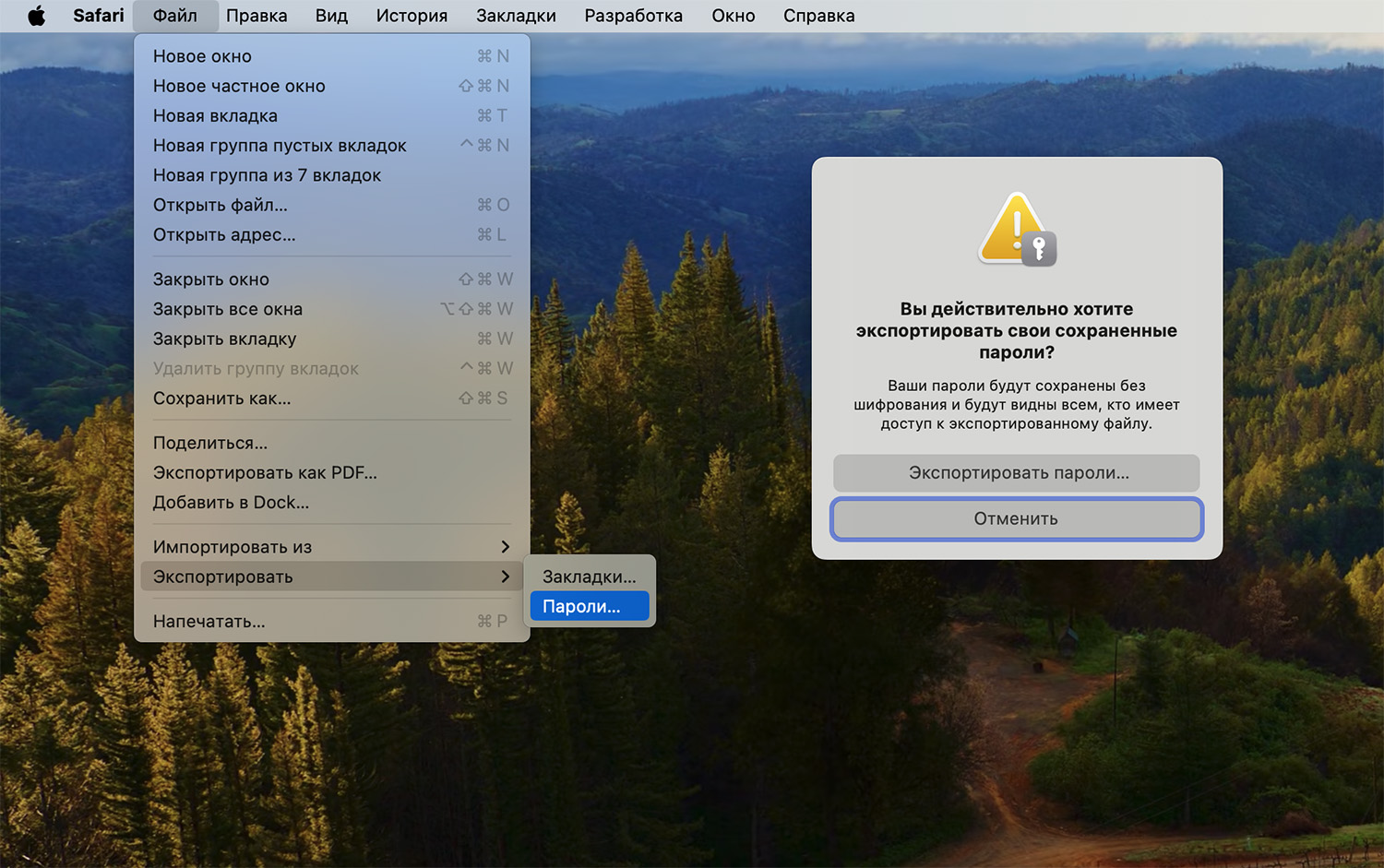Select Закрыть окно menu entry

(331, 279)
